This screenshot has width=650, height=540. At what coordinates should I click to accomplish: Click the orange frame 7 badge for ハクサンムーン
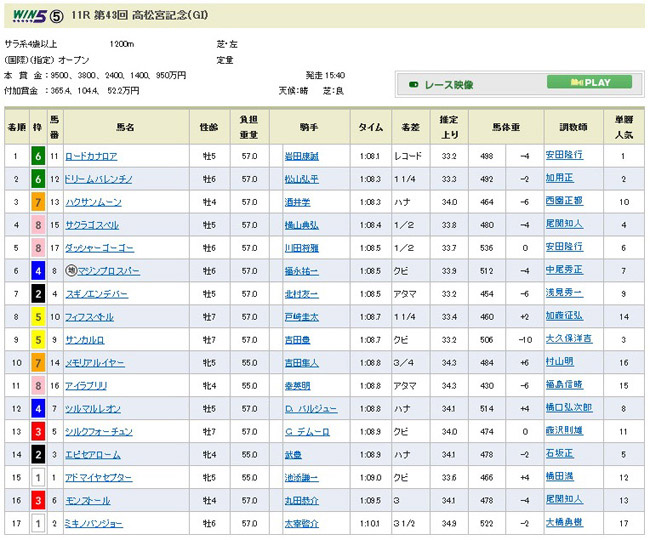[x=36, y=202]
